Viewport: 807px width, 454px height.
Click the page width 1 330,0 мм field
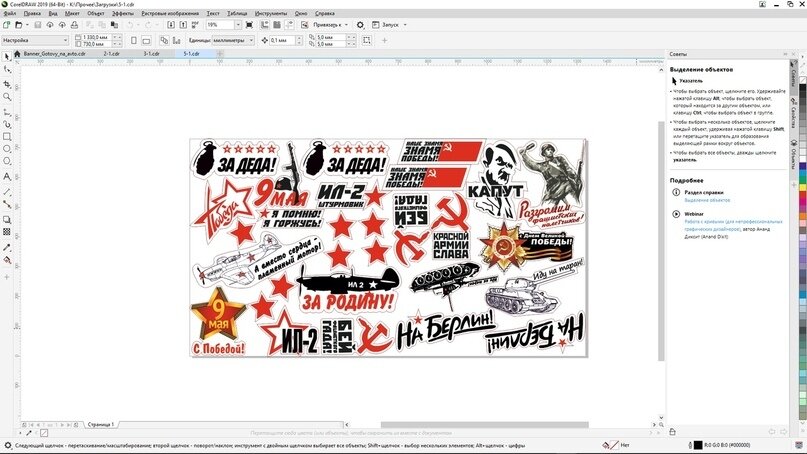(x=97, y=37)
